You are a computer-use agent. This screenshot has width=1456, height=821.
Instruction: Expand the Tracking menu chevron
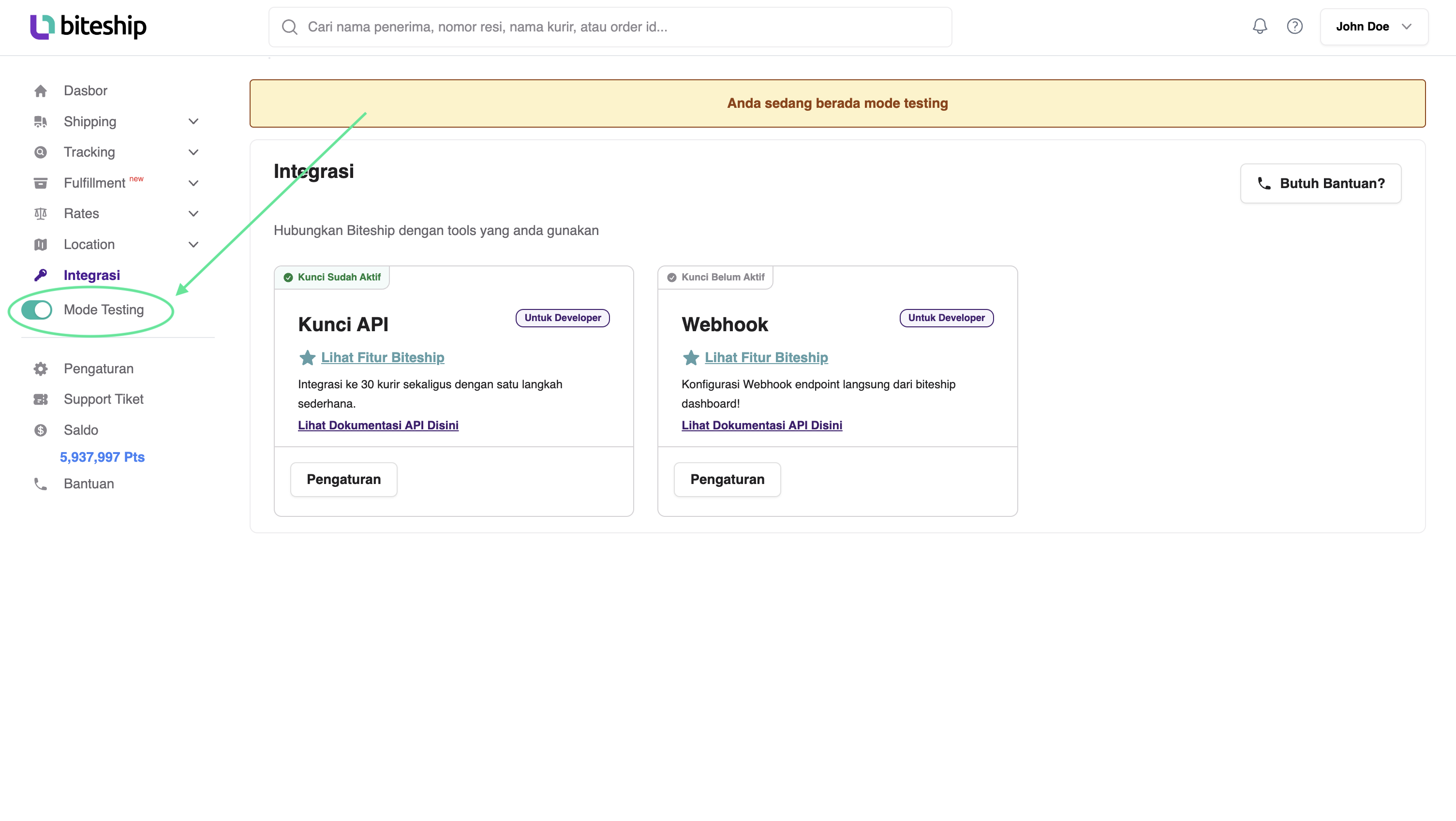(193, 152)
